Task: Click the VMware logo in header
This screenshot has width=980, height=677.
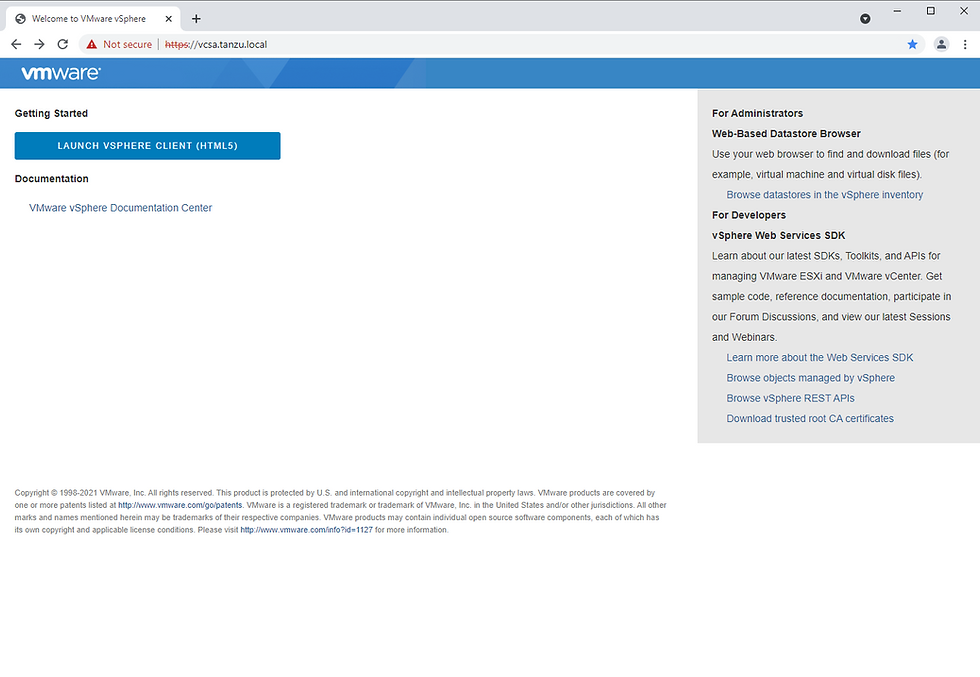Action: tap(61, 73)
